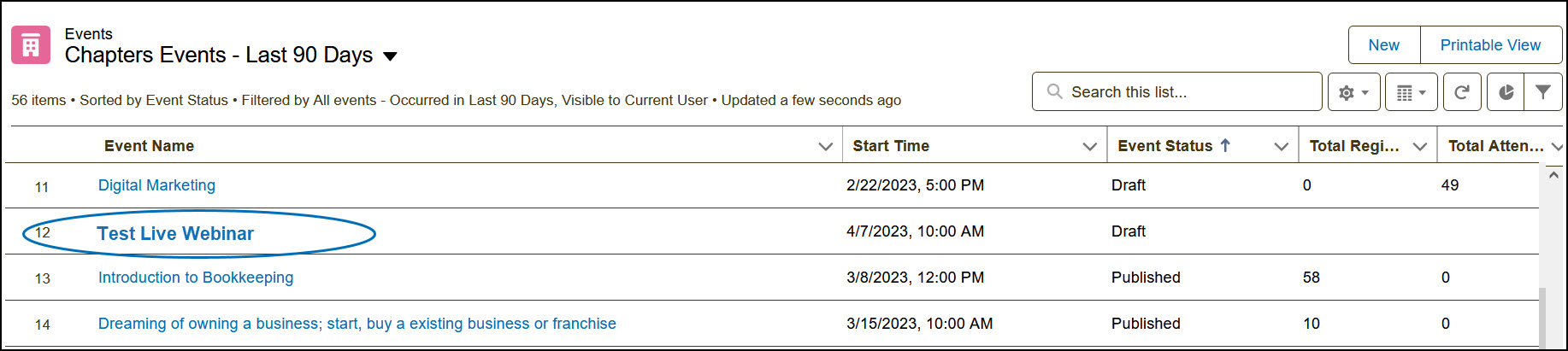Open Printable View

pyautogui.click(x=1490, y=45)
